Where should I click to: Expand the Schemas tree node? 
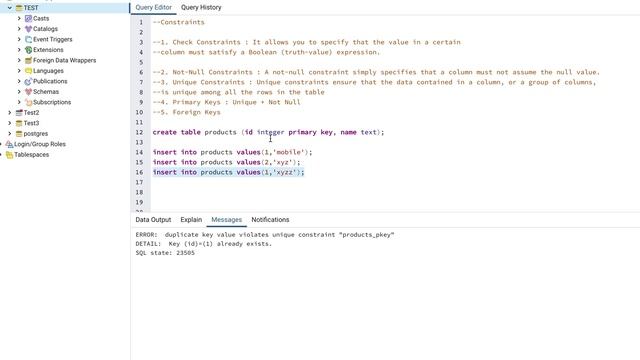[19, 92]
